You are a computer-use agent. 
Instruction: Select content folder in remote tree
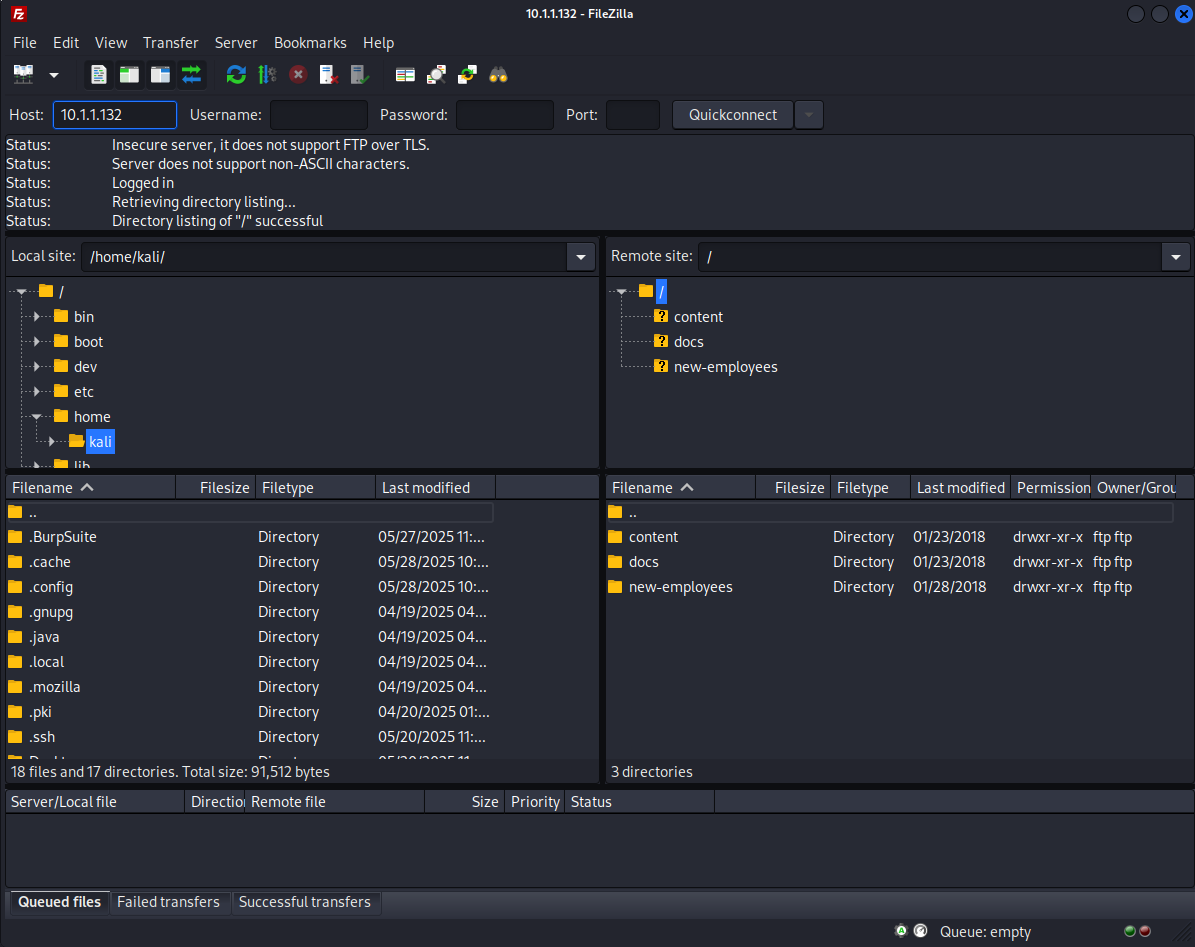click(x=698, y=317)
